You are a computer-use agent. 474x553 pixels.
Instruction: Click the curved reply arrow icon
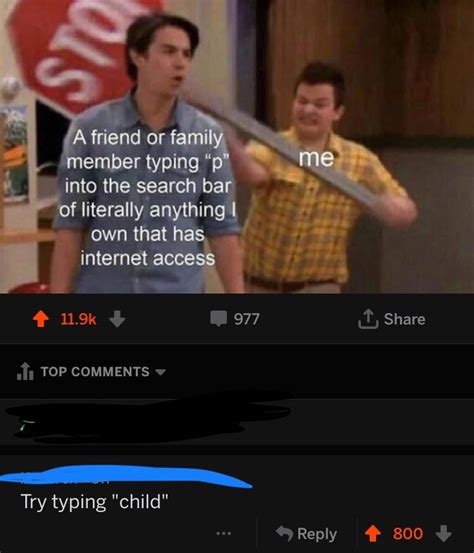pyautogui.click(x=284, y=533)
